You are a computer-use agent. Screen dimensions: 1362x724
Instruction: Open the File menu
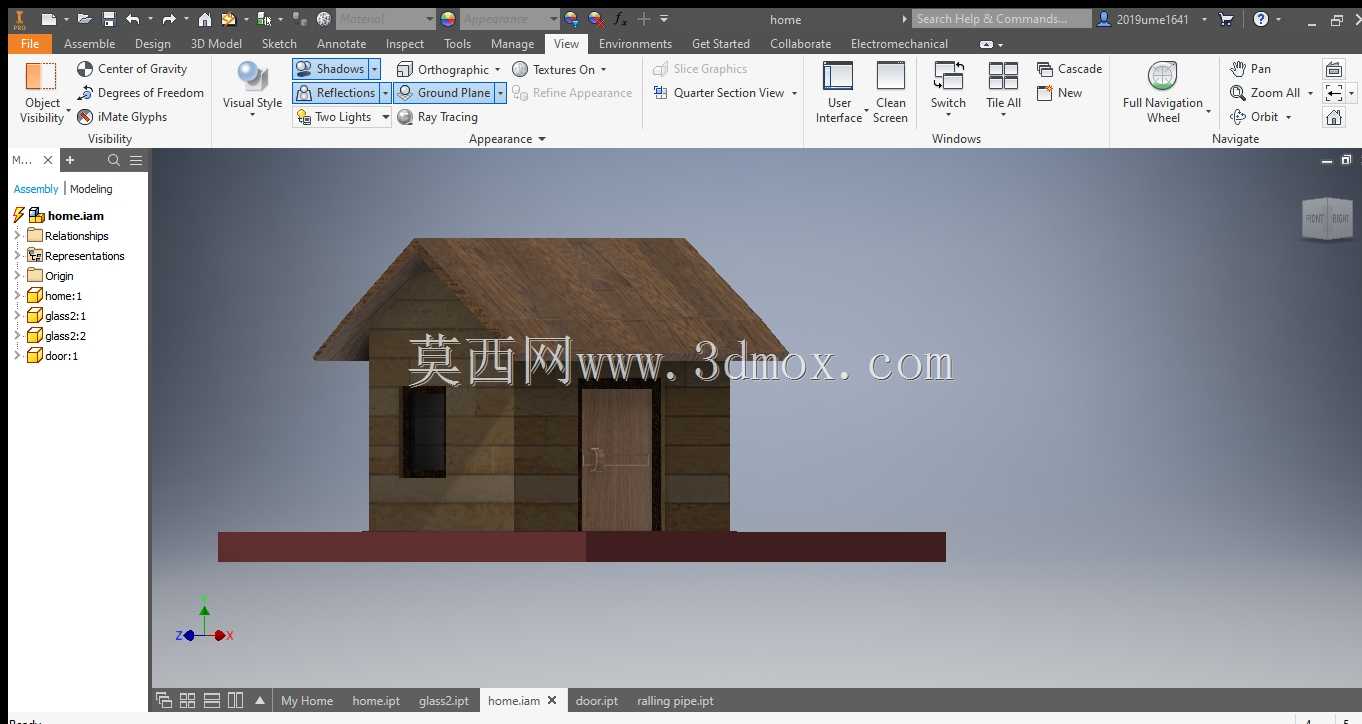[x=30, y=44]
